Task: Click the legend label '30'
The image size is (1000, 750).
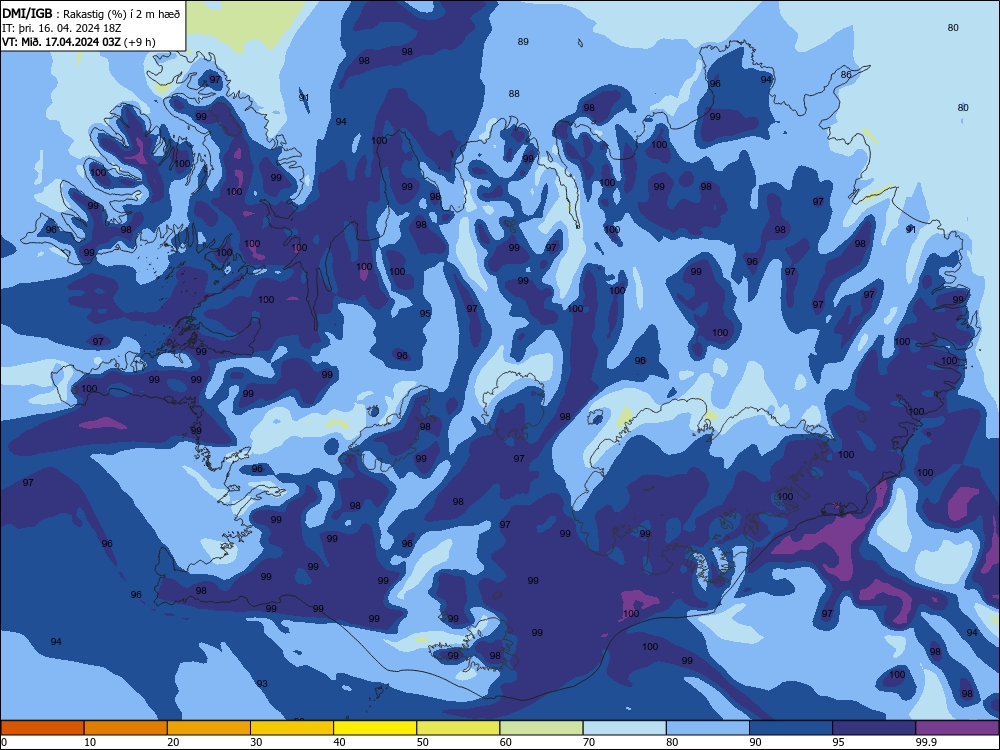Action: [x=256, y=742]
